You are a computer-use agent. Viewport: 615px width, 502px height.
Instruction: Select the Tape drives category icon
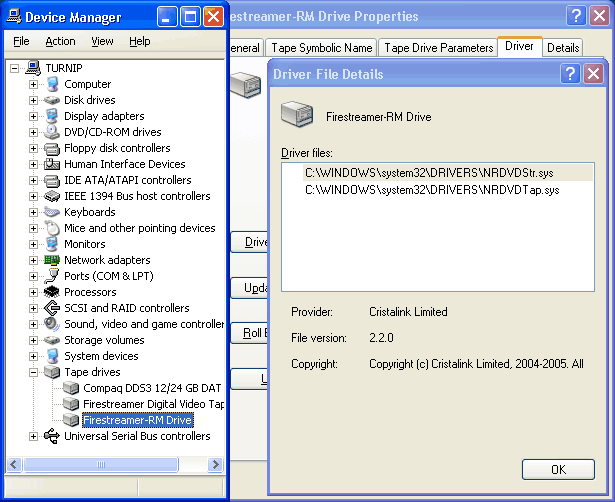pos(52,372)
